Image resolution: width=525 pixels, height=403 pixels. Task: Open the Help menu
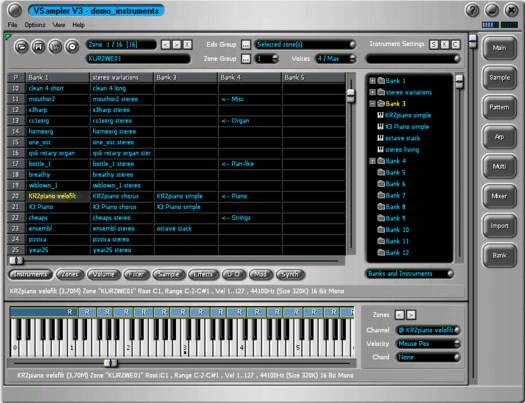pos(79,25)
